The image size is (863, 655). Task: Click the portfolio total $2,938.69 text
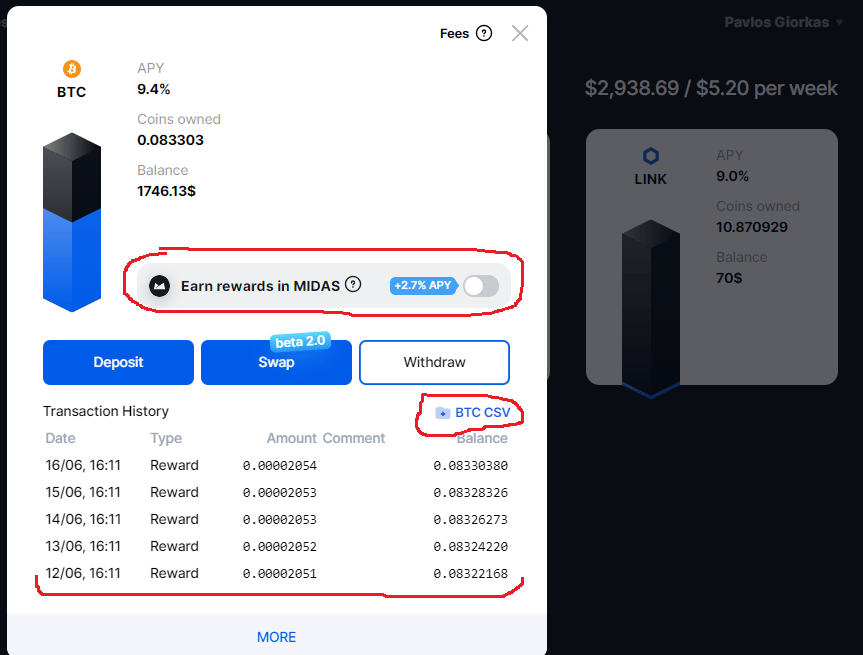tap(632, 88)
